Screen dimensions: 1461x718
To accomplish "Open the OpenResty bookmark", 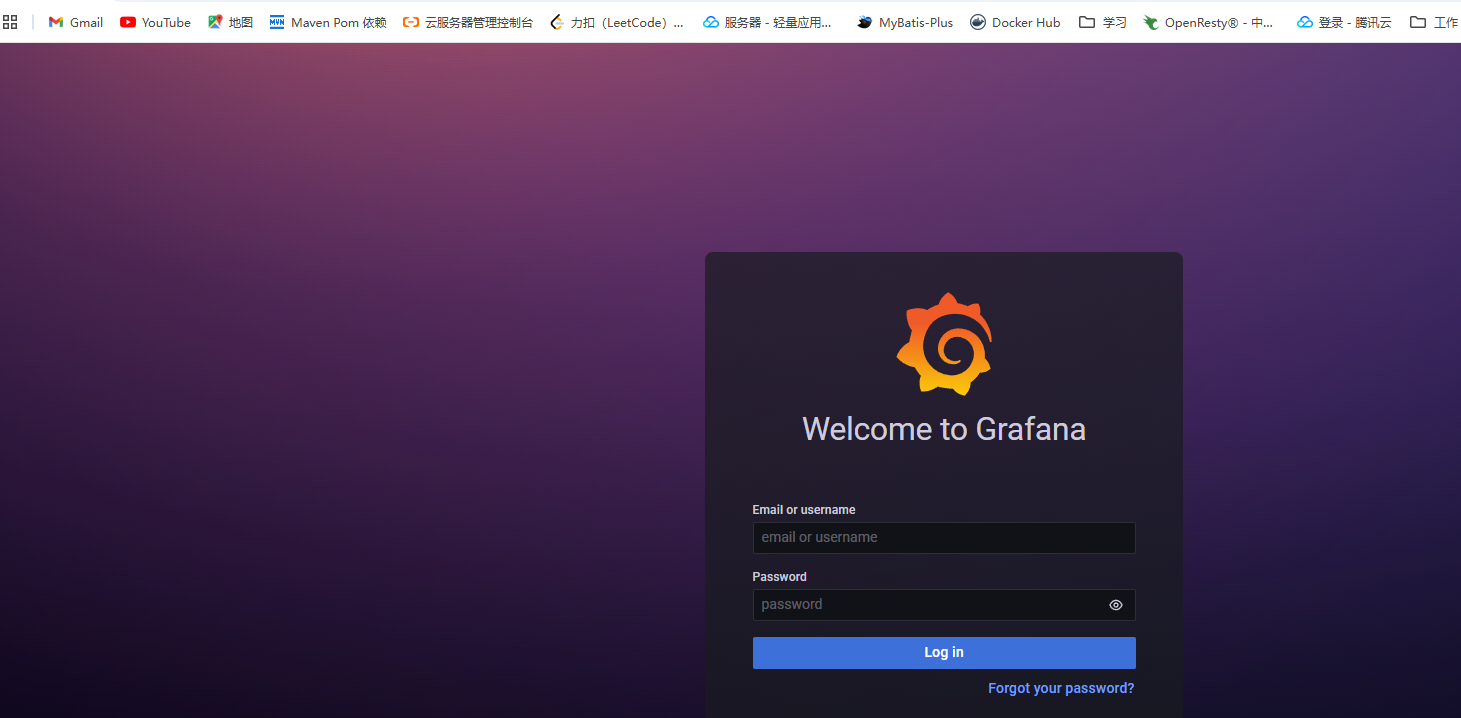I will click(1209, 22).
